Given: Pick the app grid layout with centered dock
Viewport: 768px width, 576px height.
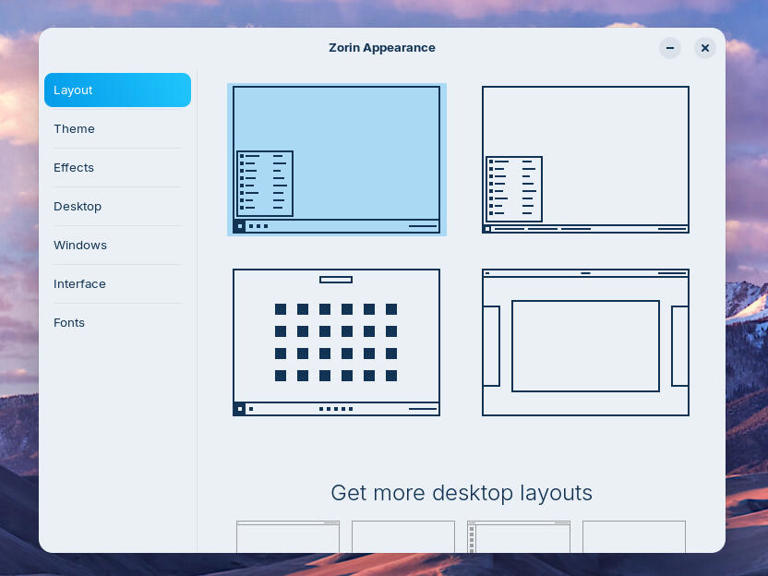Looking at the screenshot, I should (336, 342).
